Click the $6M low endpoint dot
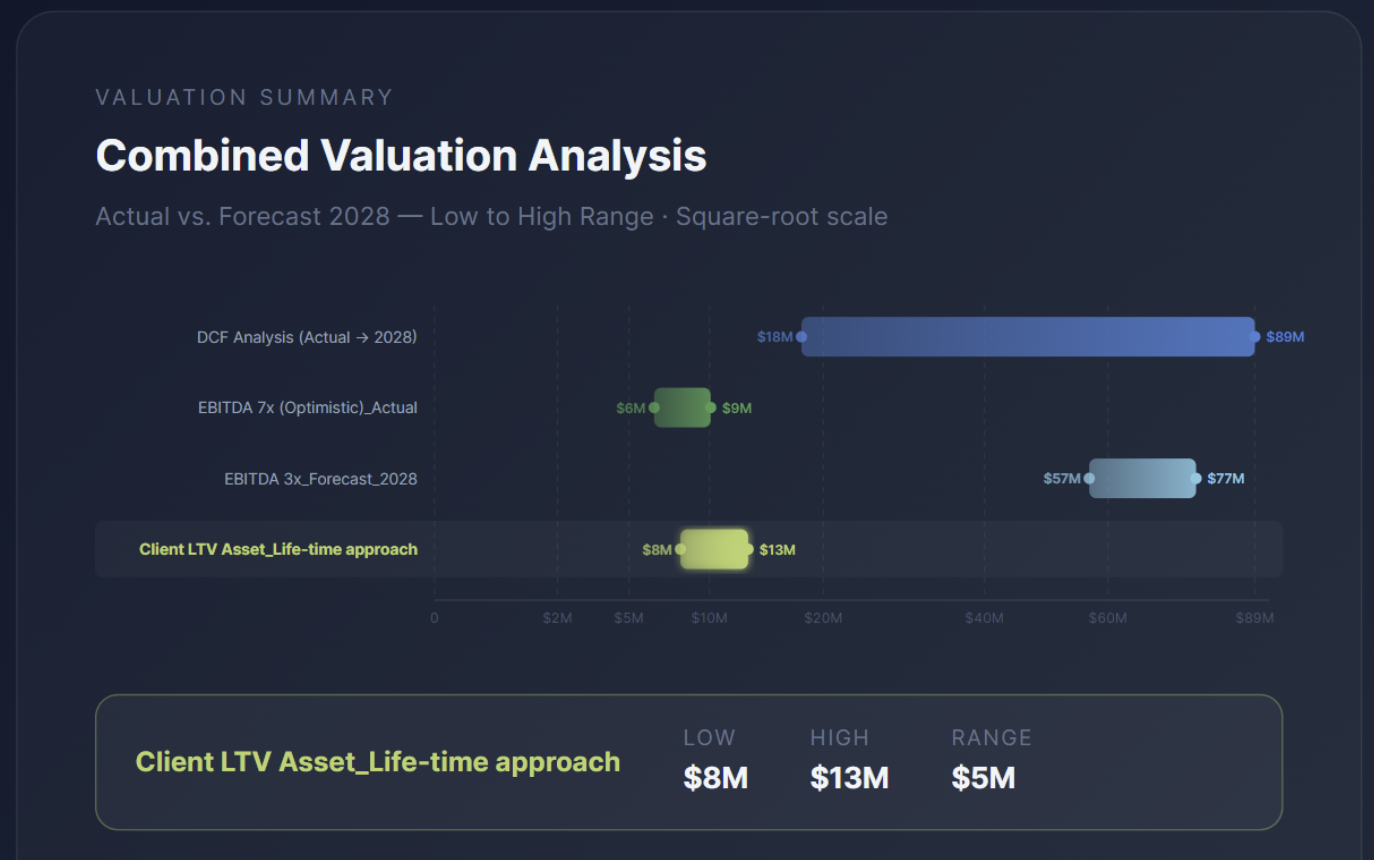1374x860 pixels. click(654, 408)
